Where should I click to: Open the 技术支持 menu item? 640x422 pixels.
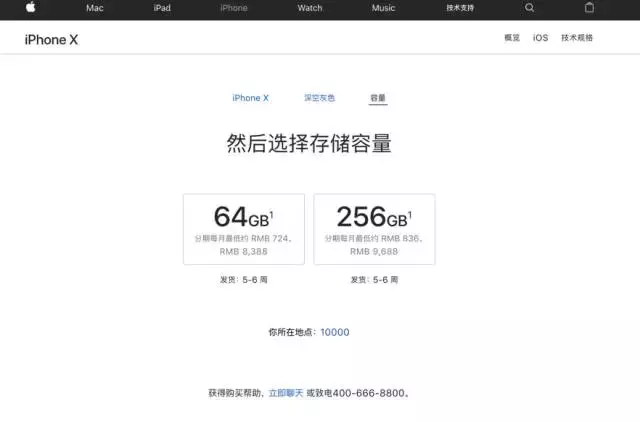460,8
